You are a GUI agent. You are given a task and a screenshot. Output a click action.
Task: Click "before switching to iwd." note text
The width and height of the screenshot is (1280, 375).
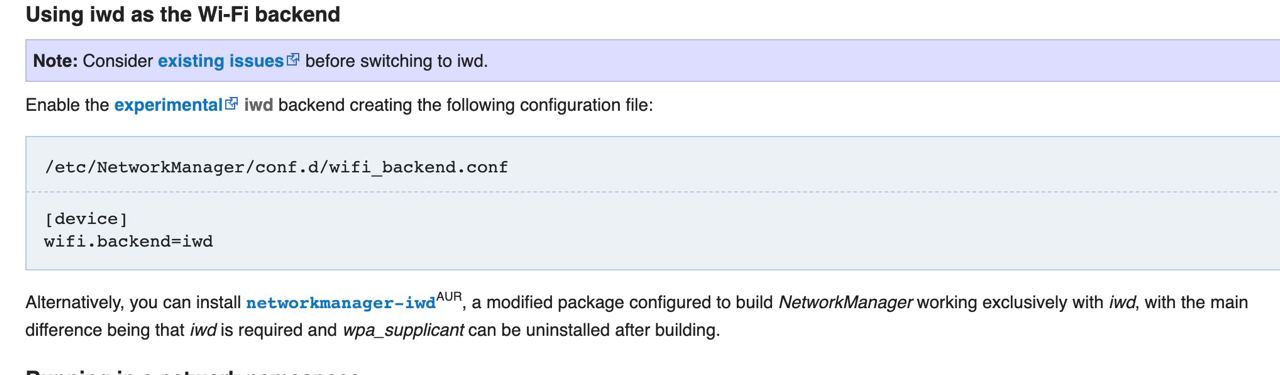(396, 61)
